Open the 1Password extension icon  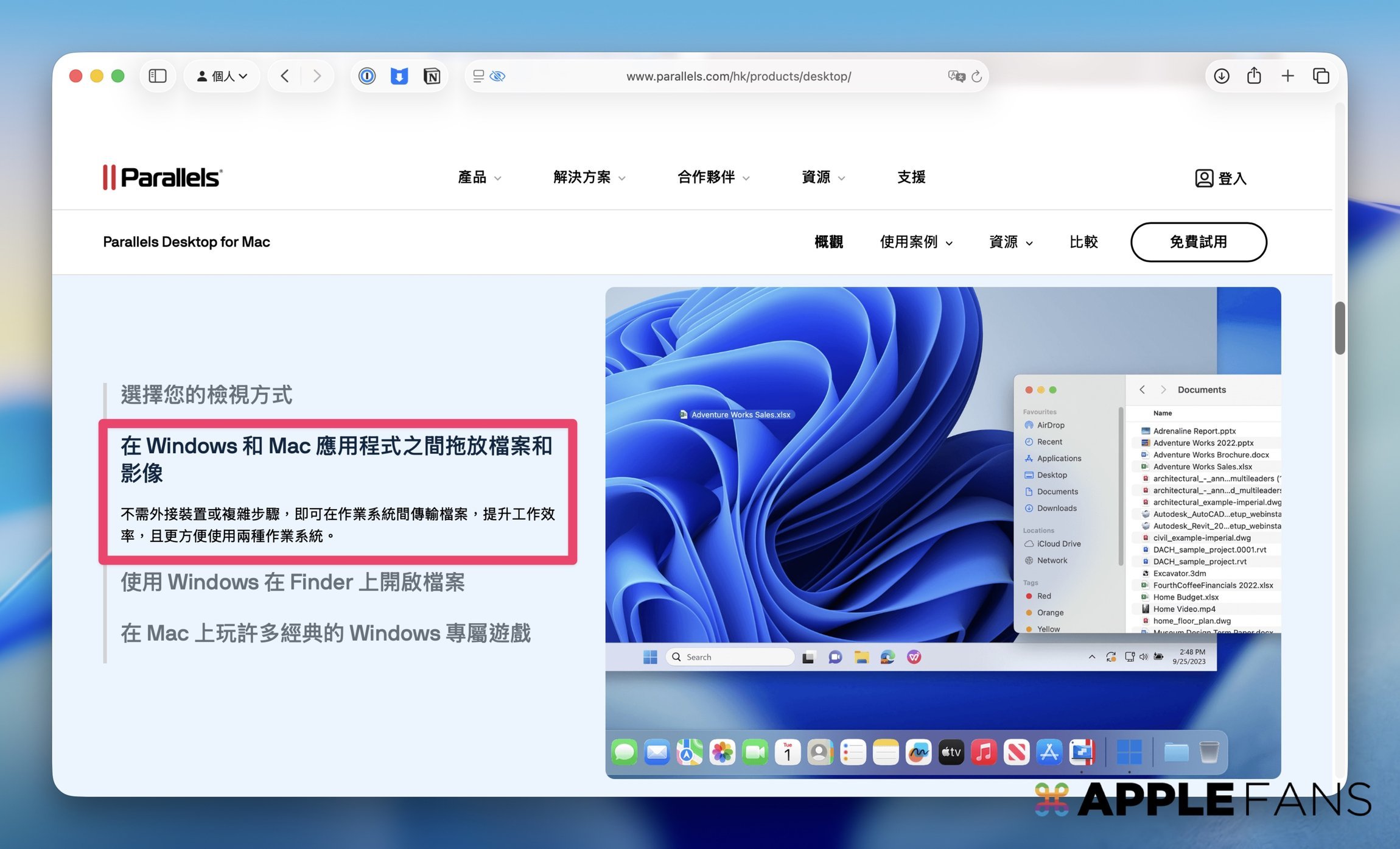coord(366,76)
